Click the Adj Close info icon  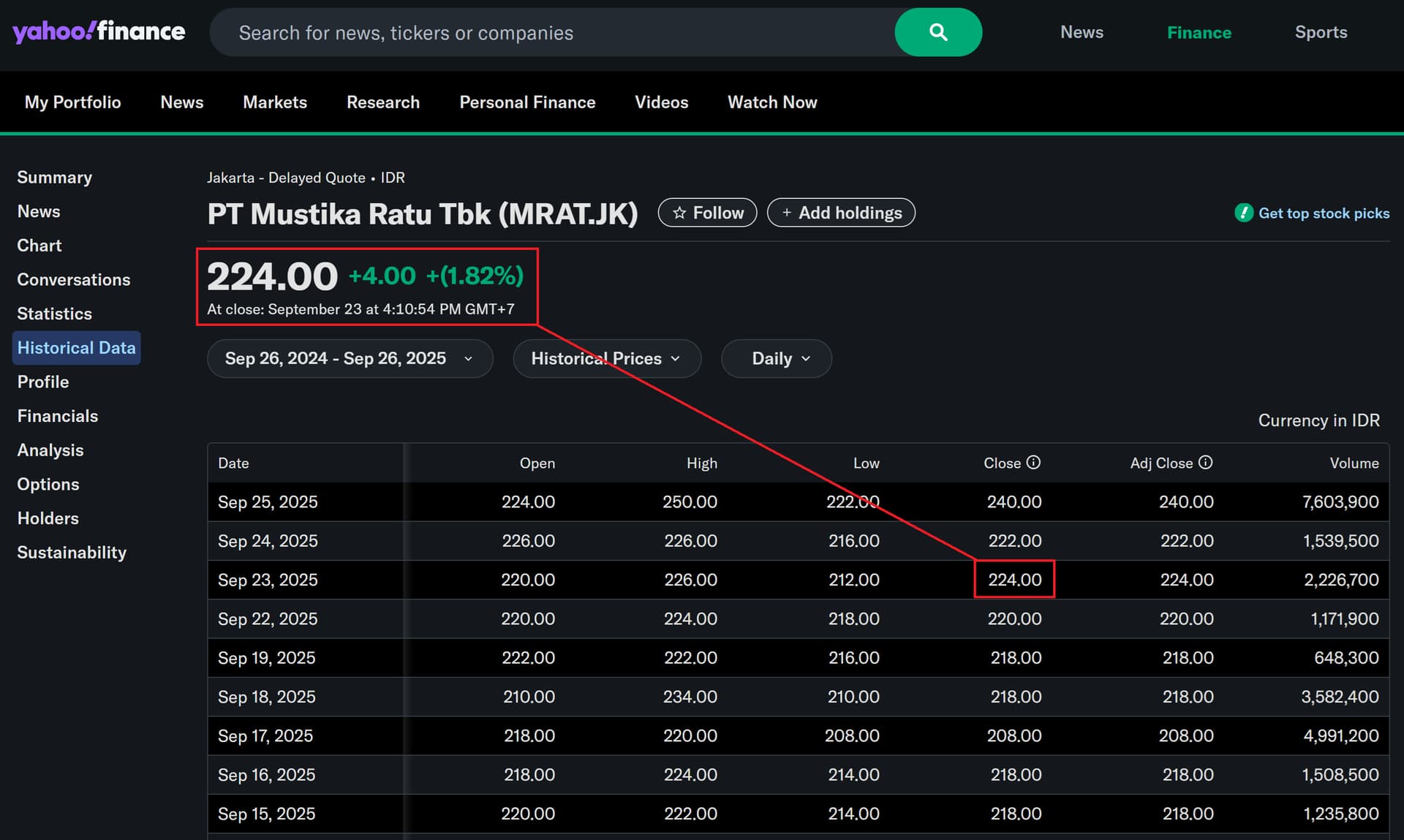point(1206,462)
